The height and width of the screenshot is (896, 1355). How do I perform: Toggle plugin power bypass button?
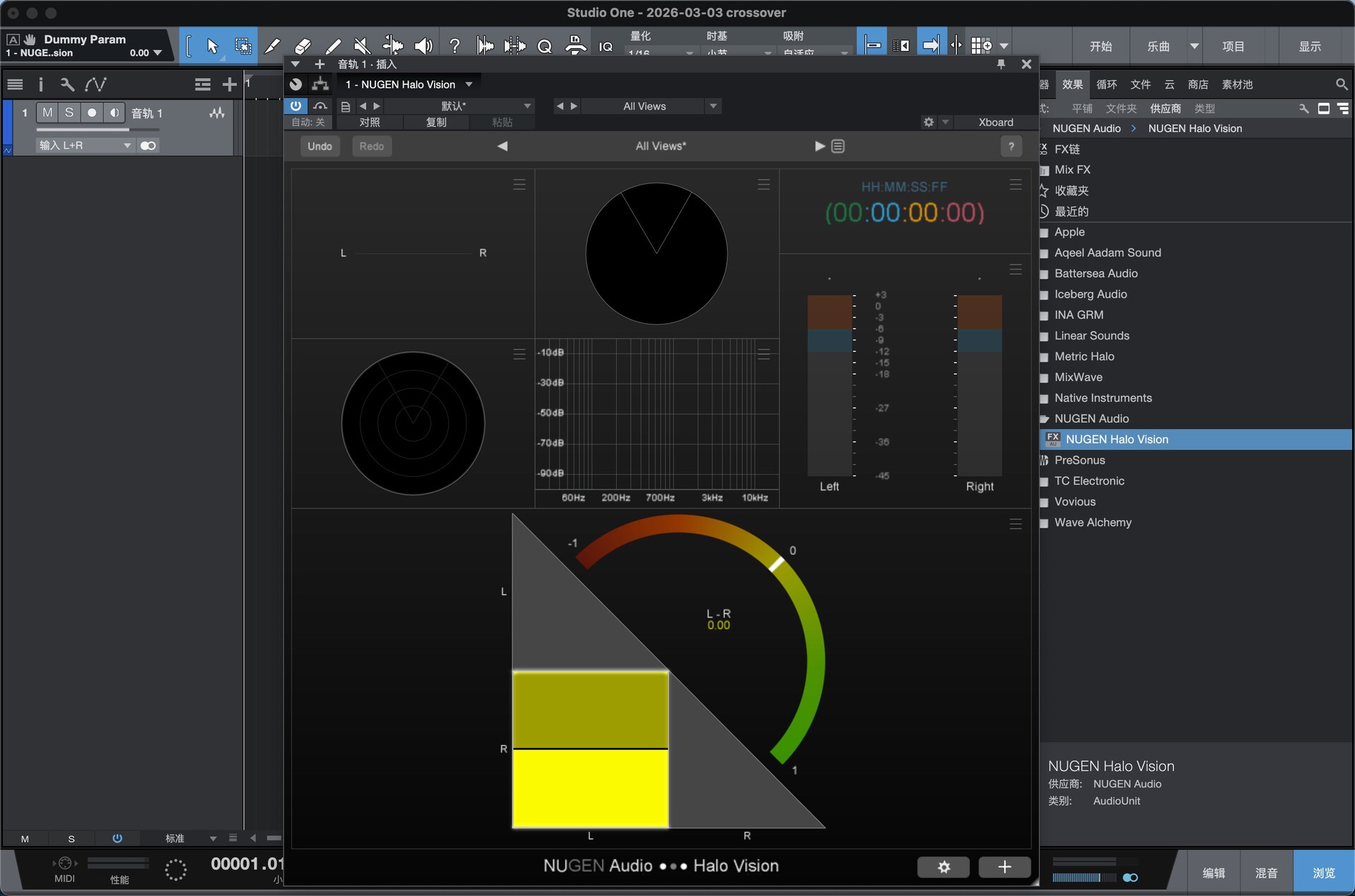click(296, 106)
